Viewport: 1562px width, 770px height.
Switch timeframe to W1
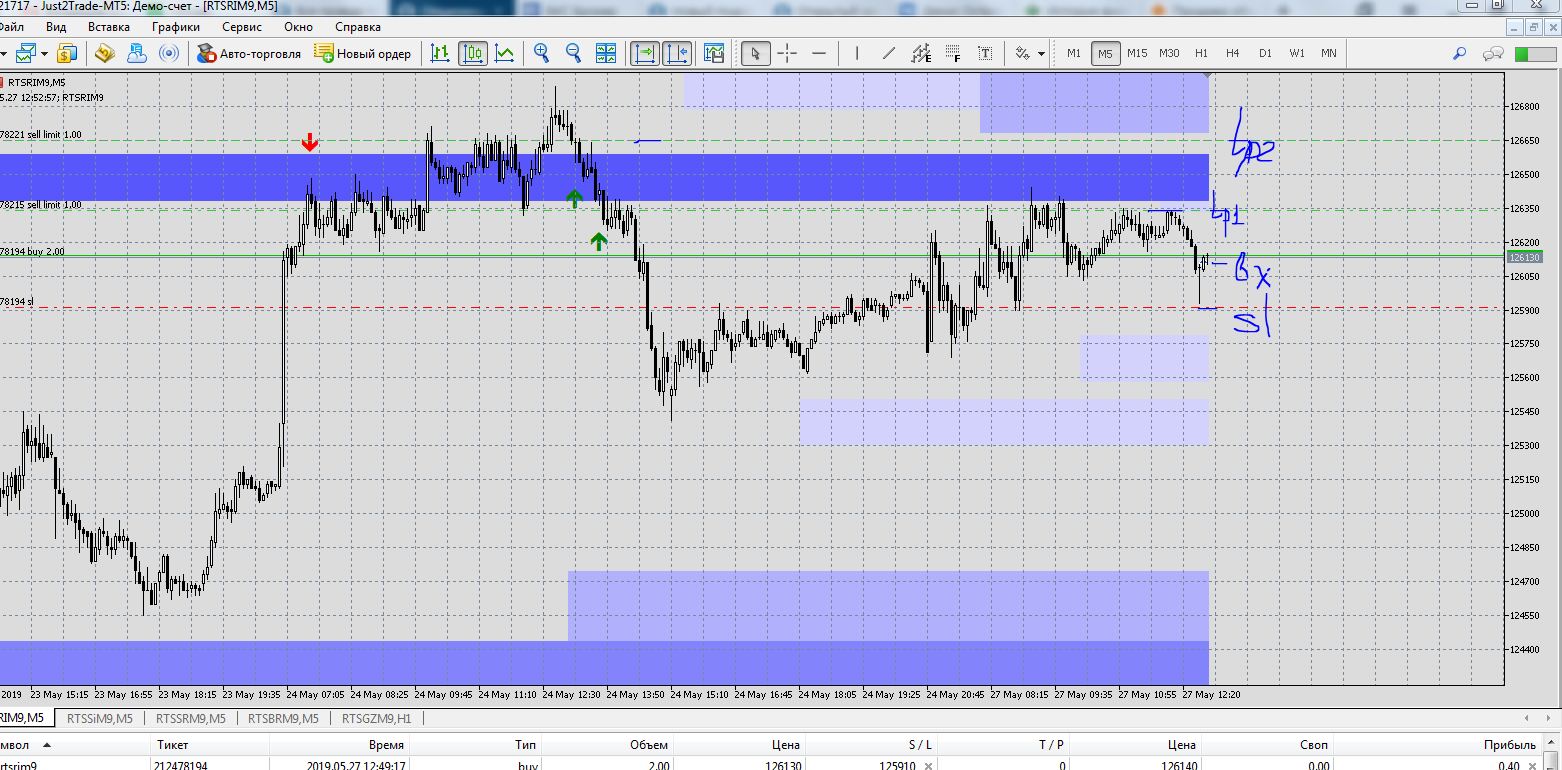pyautogui.click(x=1297, y=53)
